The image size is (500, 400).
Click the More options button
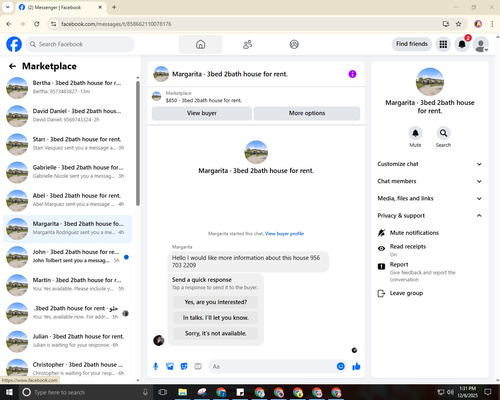coord(307,113)
